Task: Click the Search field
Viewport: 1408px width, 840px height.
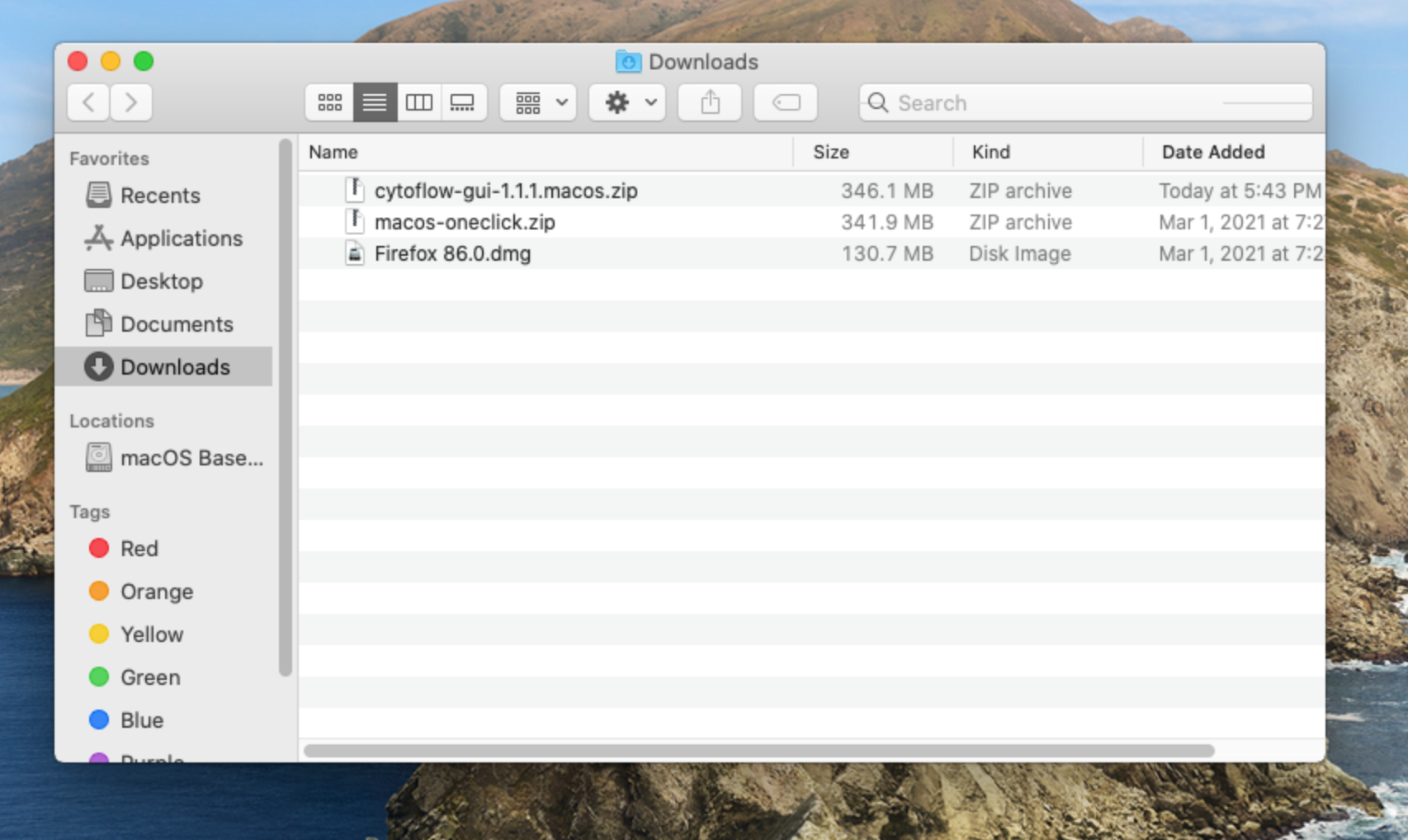Action: [x=1086, y=102]
